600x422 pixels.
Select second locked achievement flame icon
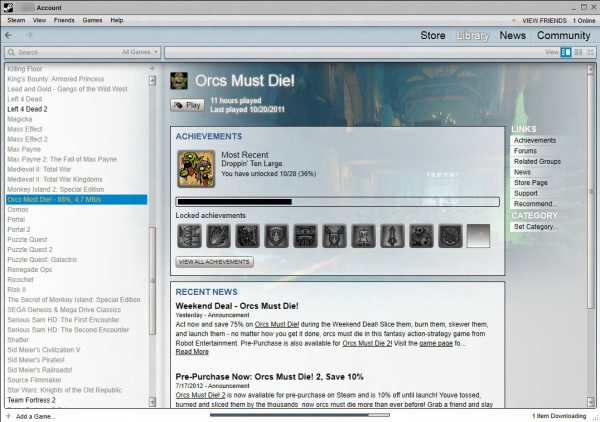click(218, 236)
